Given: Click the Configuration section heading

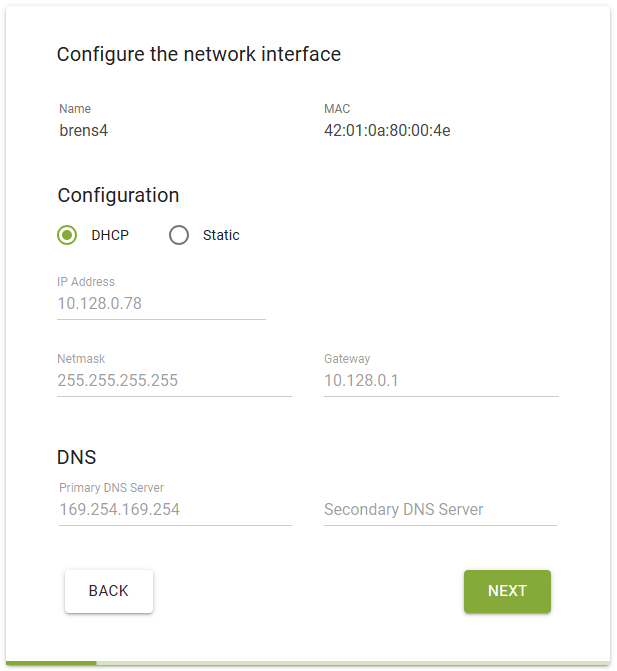Looking at the screenshot, I should 118,195.
